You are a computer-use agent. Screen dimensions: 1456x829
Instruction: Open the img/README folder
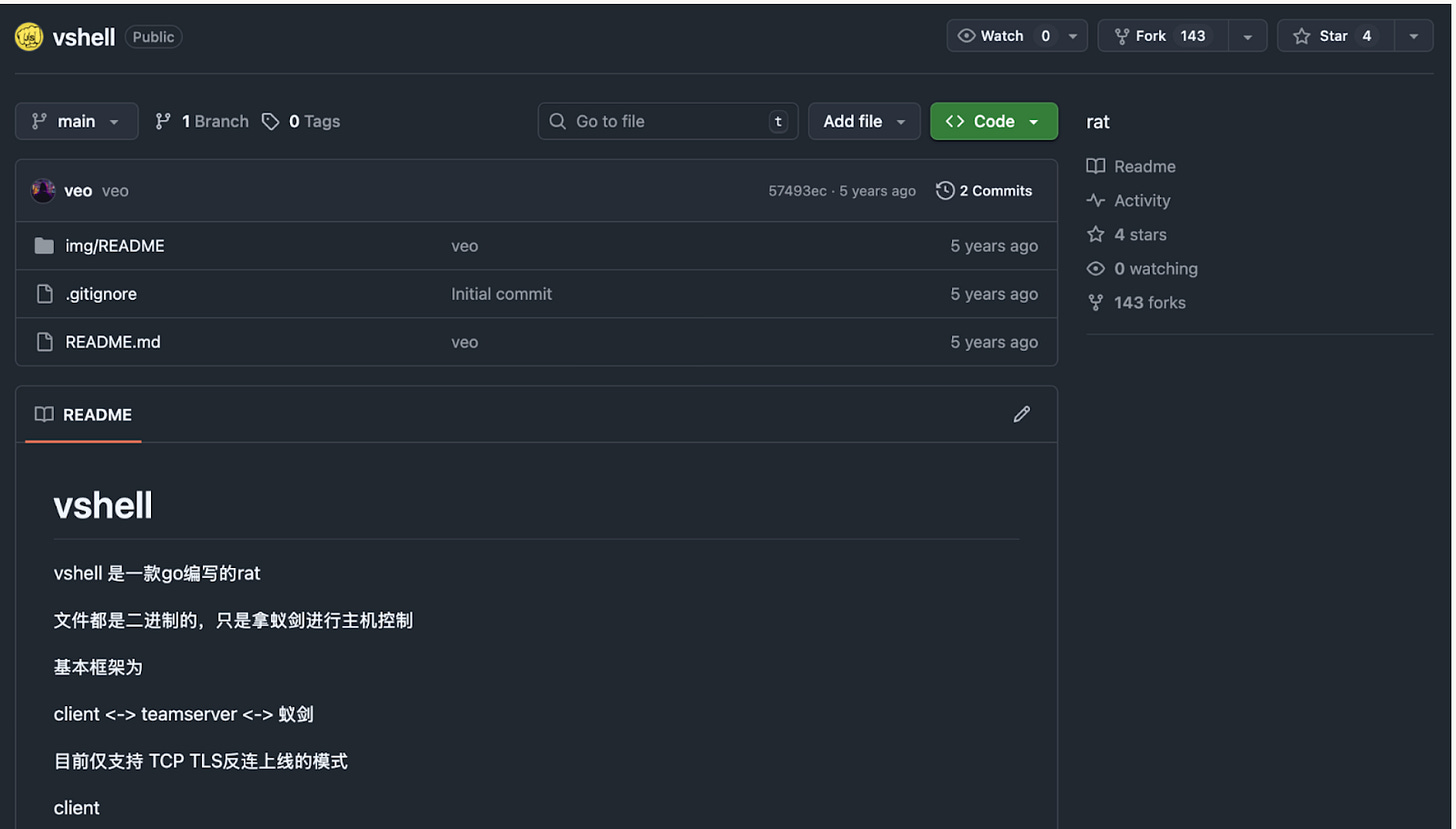(115, 246)
